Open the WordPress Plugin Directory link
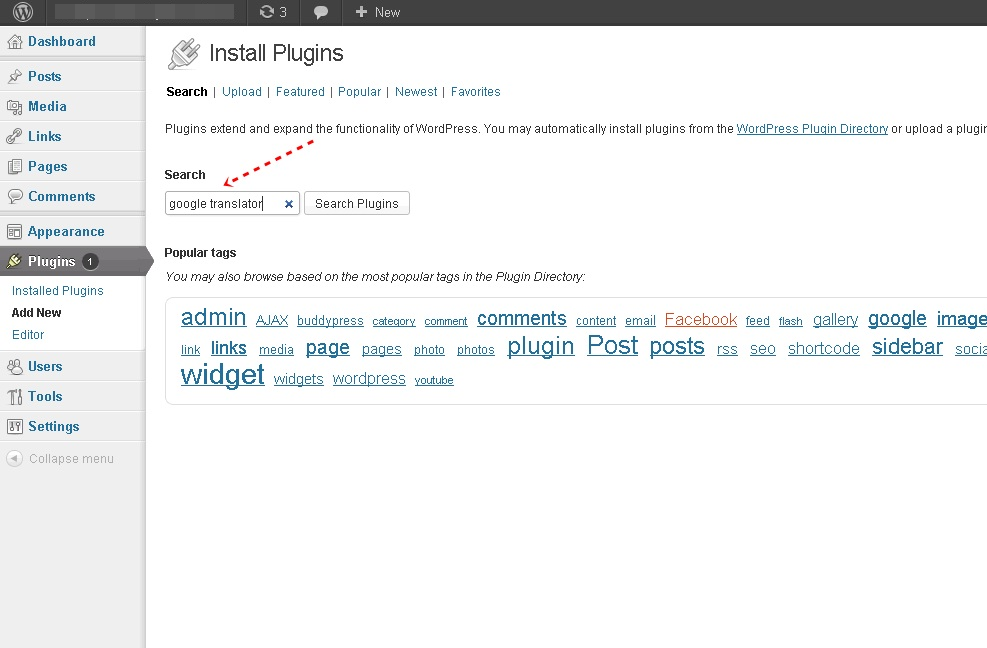The width and height of the screenshot is (987, 648). [x=812, y=129]
